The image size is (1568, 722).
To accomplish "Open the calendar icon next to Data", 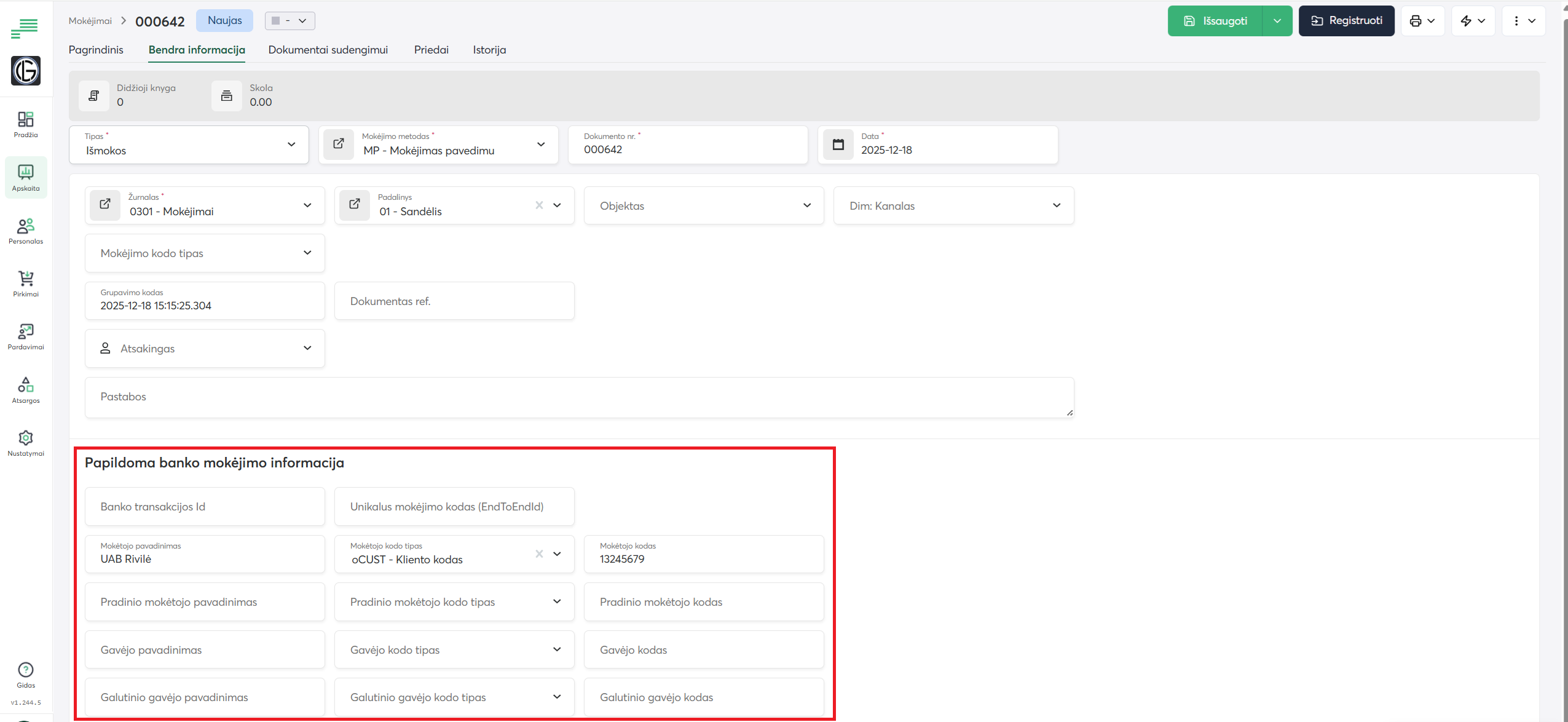I will [838, 145].
